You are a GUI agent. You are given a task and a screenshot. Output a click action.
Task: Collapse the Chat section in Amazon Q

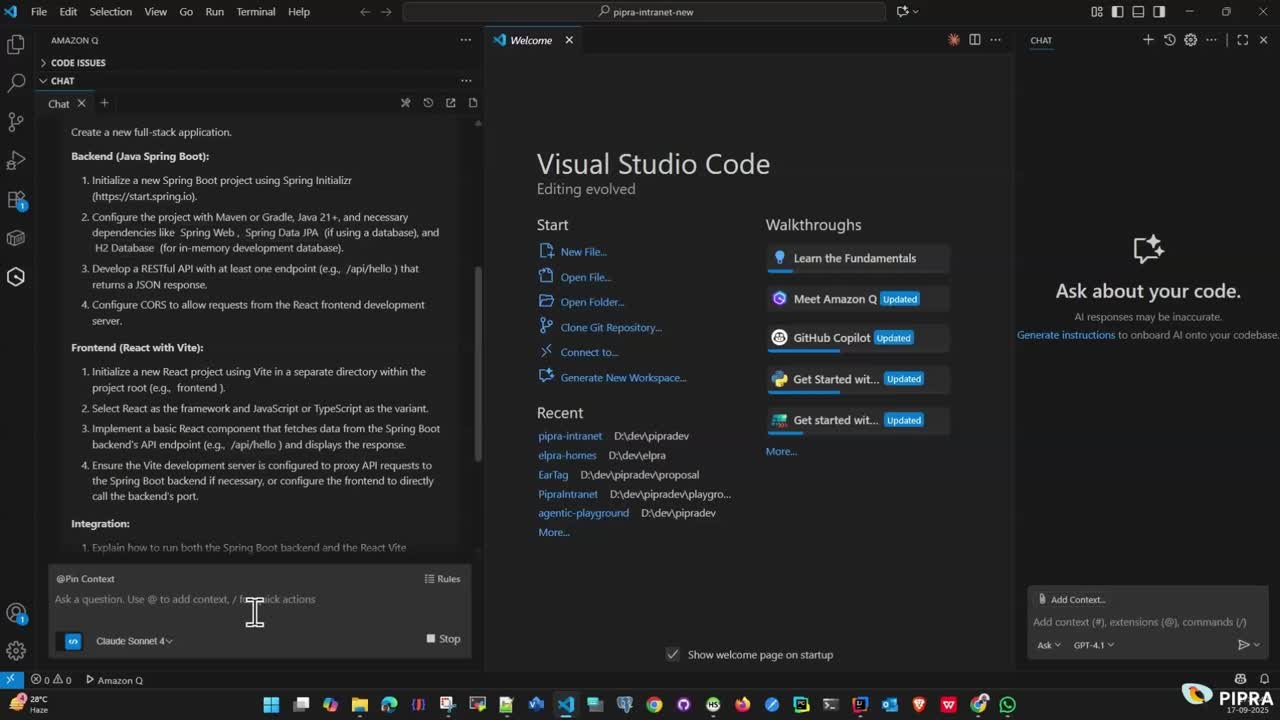(x=62, y=81)
